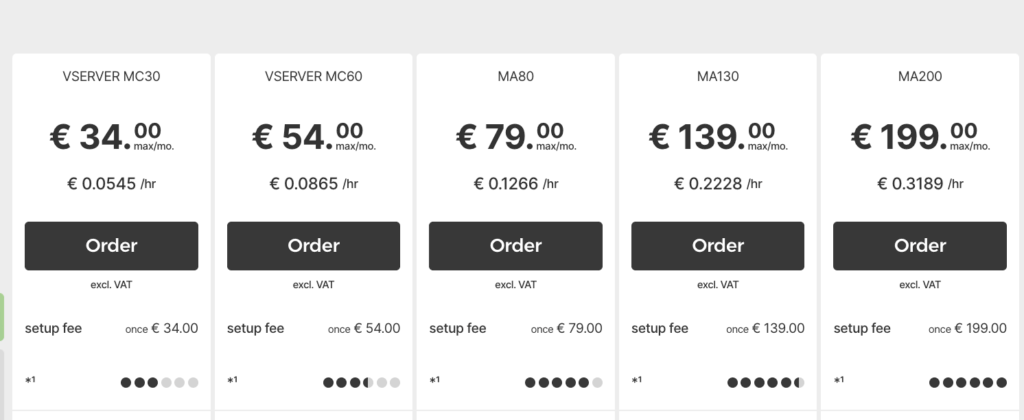The image size is (1024, 420).
Task: Select the VSERVER MC60 heading
Action: click(313, 76)
